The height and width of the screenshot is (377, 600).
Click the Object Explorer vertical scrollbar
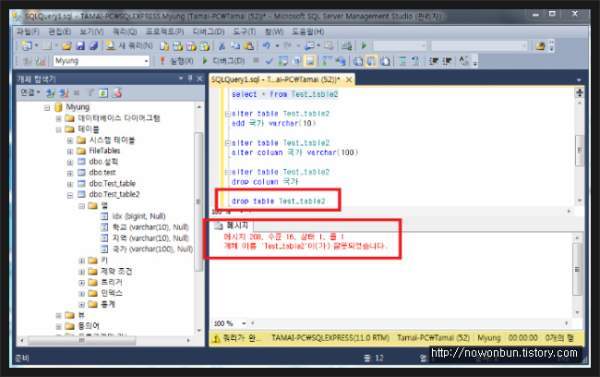199,202
